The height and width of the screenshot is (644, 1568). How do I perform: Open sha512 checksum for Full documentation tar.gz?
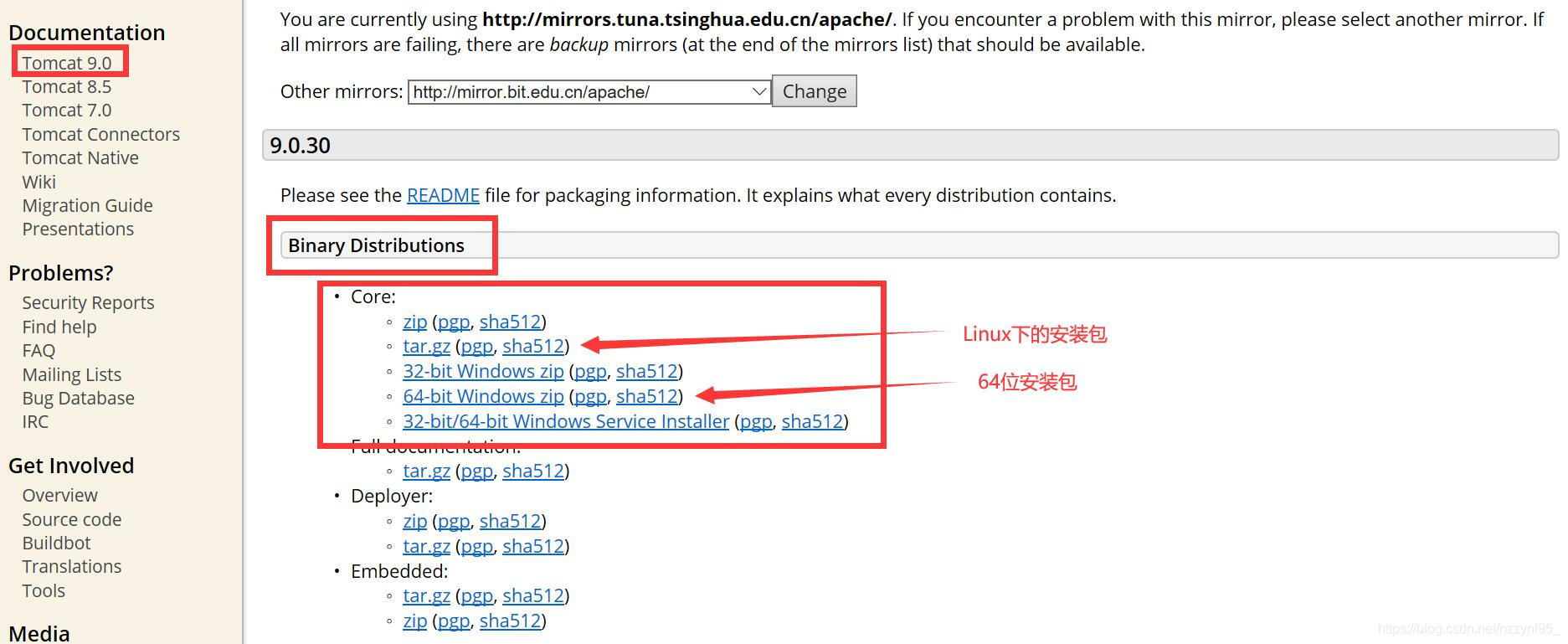click(x=533, y=471)
